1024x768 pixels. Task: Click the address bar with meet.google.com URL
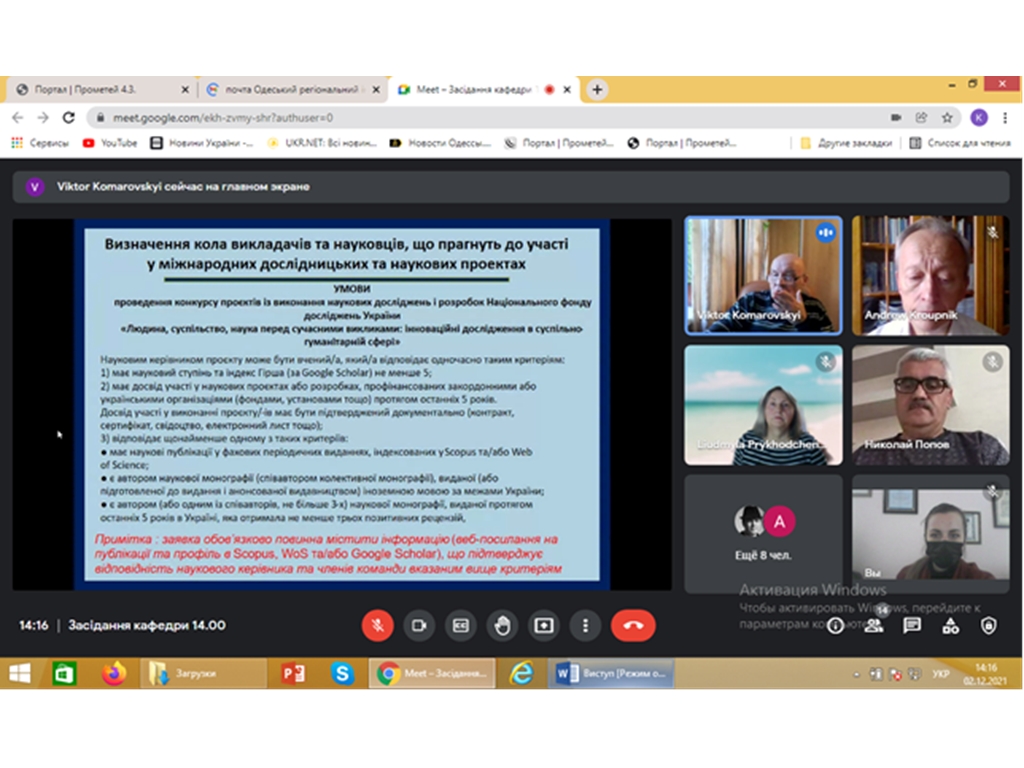[490, 118]
